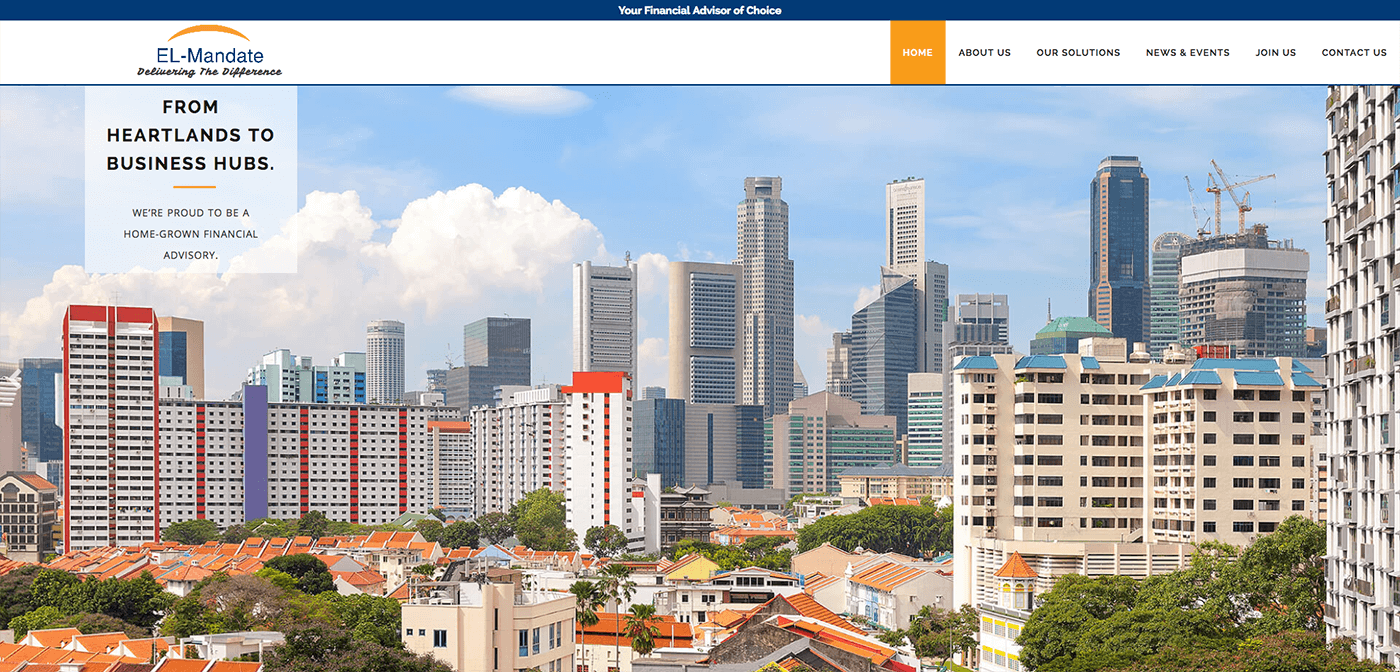The height and width of the screenshot is (672, 1400).
Task: Go to the About Us page
Action: 984,53
